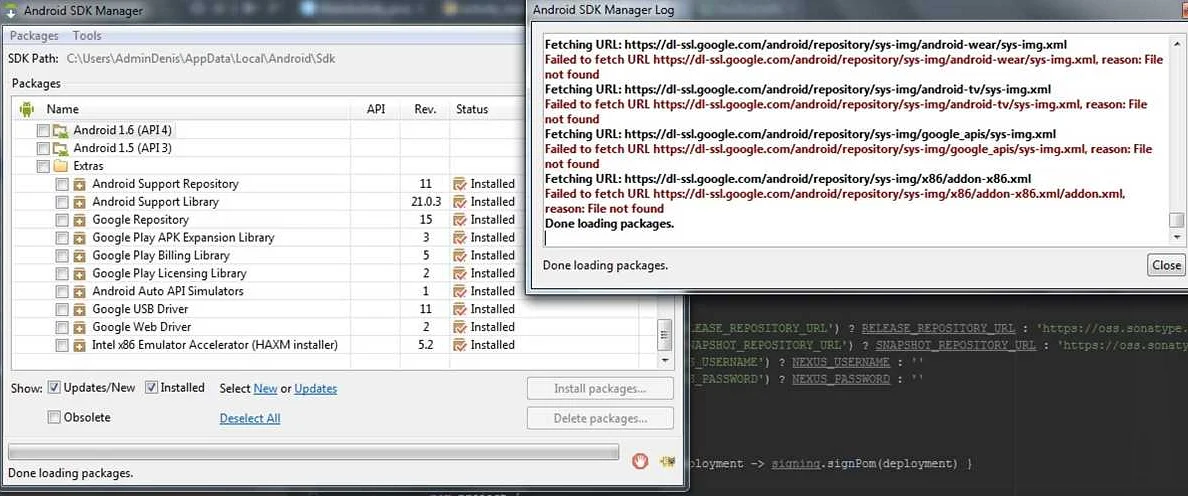Click the Google USB Driver package icon
Viewport: 1188px width, 496px height.
pos(80,309)
